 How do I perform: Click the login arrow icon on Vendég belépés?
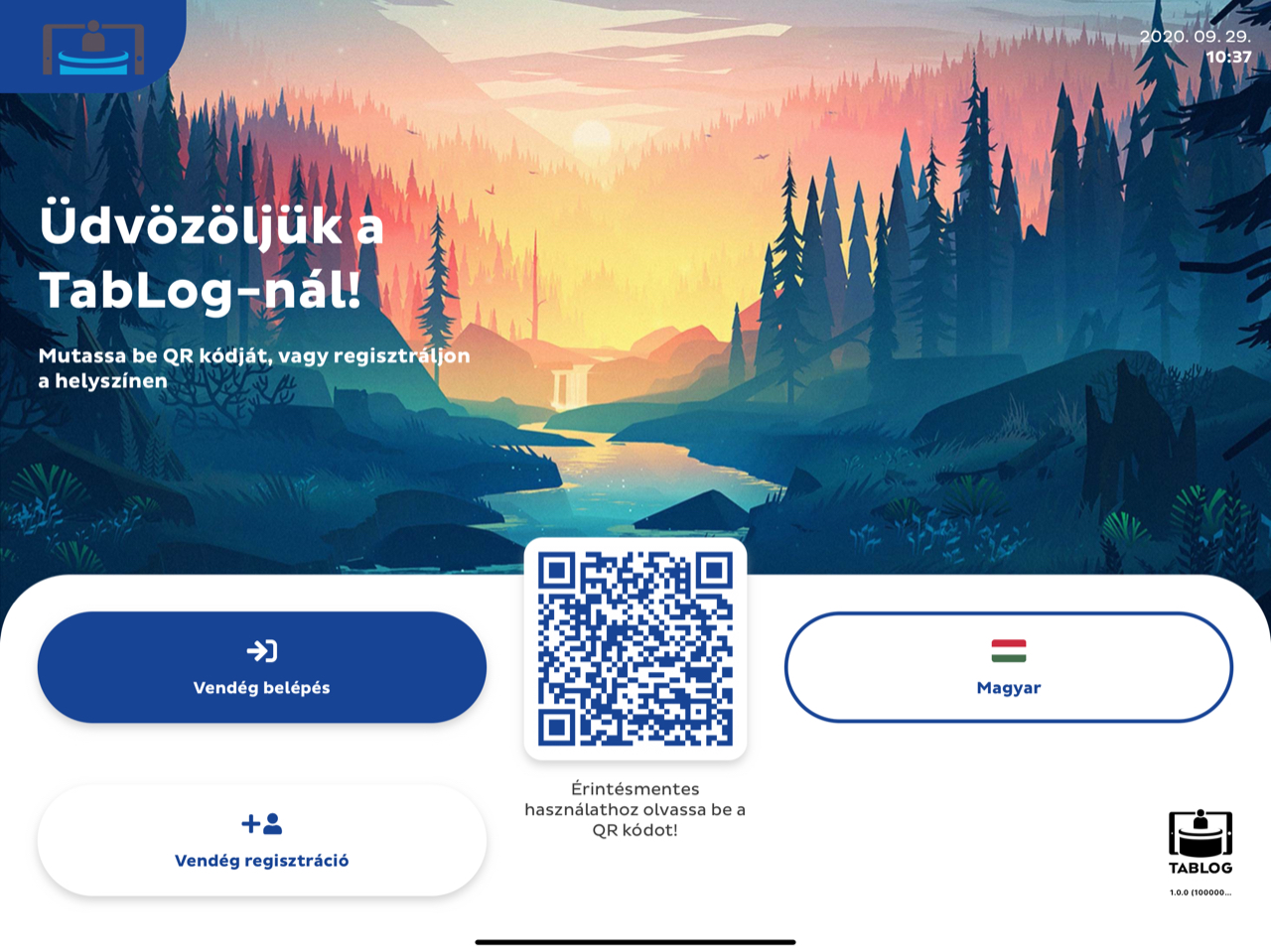[262, 651]
